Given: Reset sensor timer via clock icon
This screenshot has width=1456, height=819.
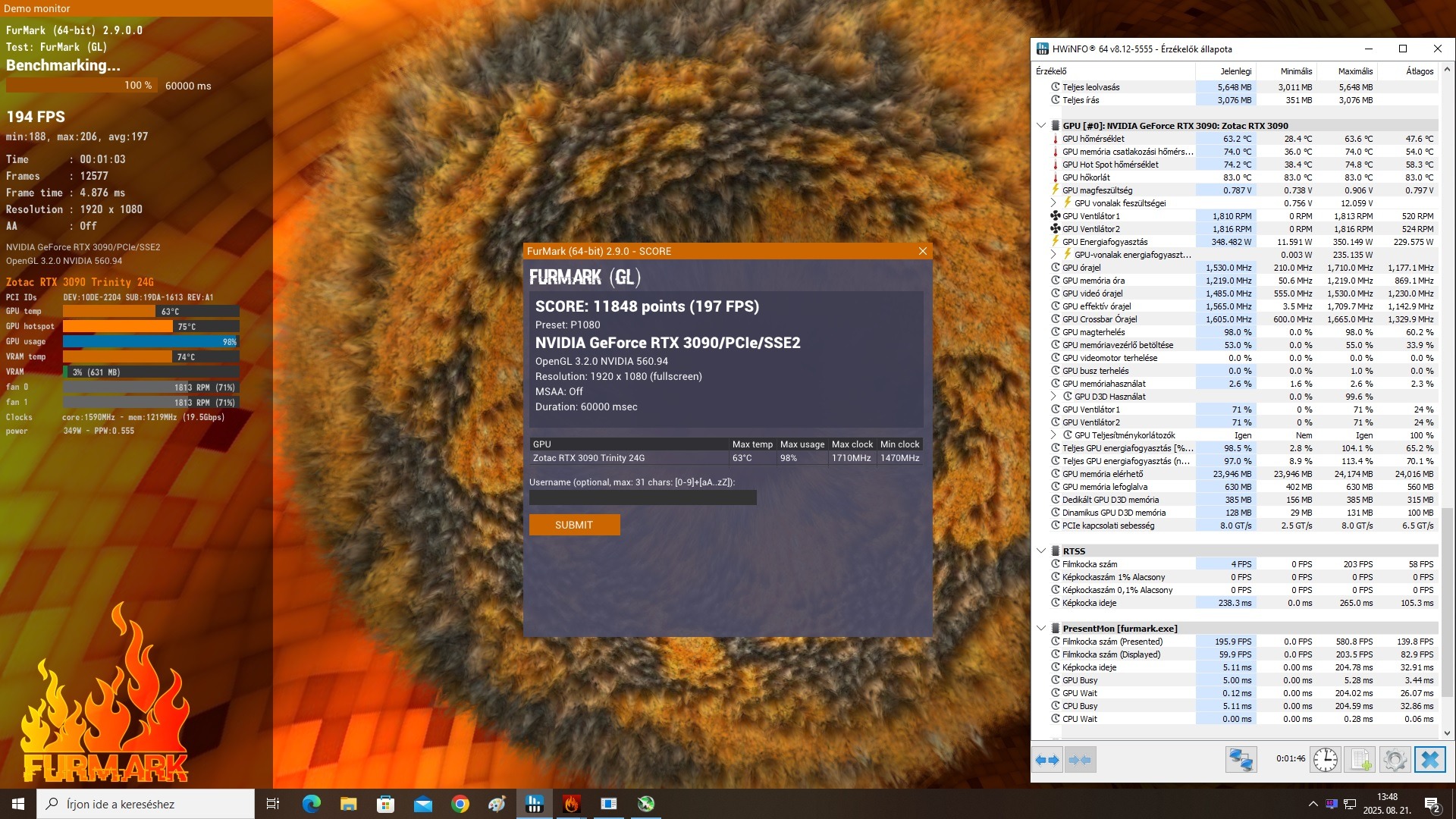Looking at the screenshot, I should [x=1325, y=760].
